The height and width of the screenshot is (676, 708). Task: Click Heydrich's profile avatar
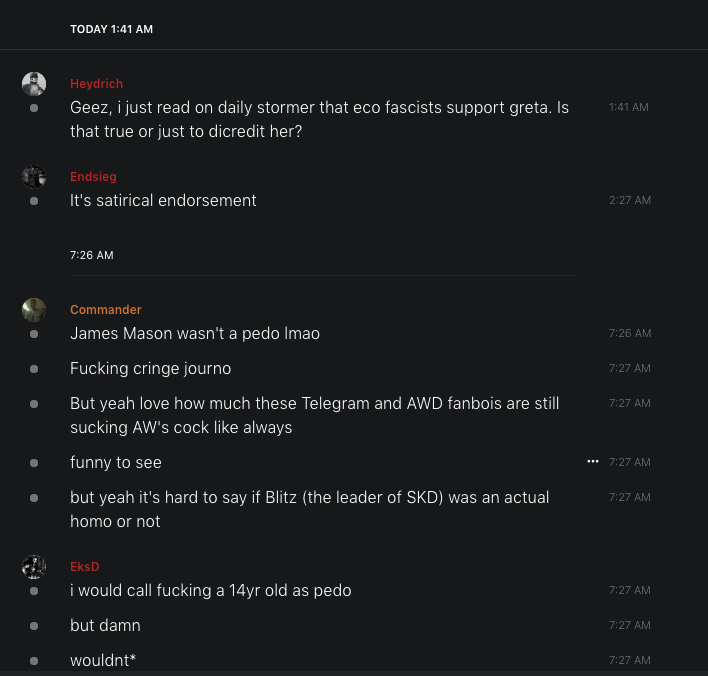(x=34, y=84)
